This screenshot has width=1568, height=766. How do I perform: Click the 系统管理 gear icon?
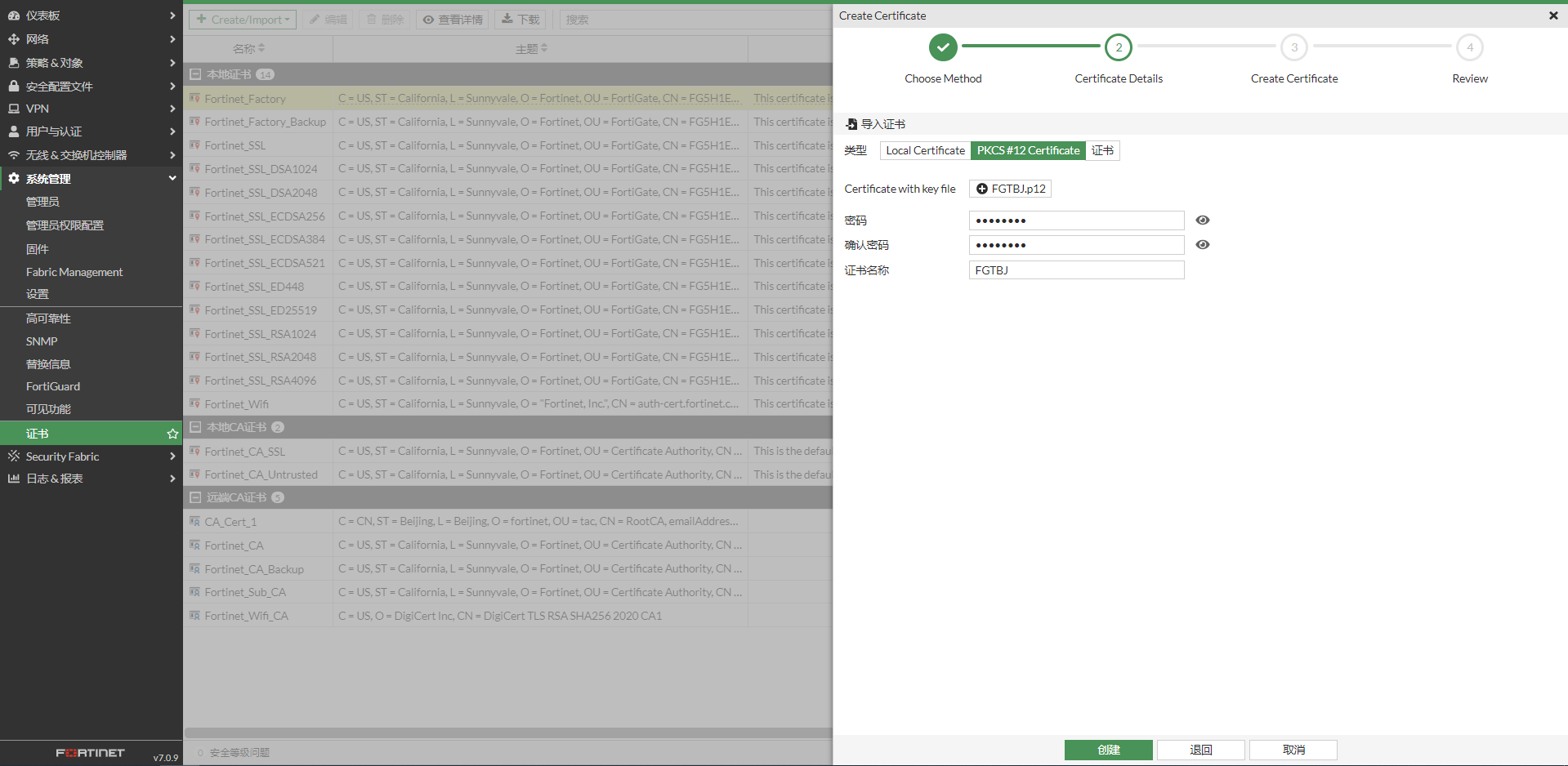(14, 178)
